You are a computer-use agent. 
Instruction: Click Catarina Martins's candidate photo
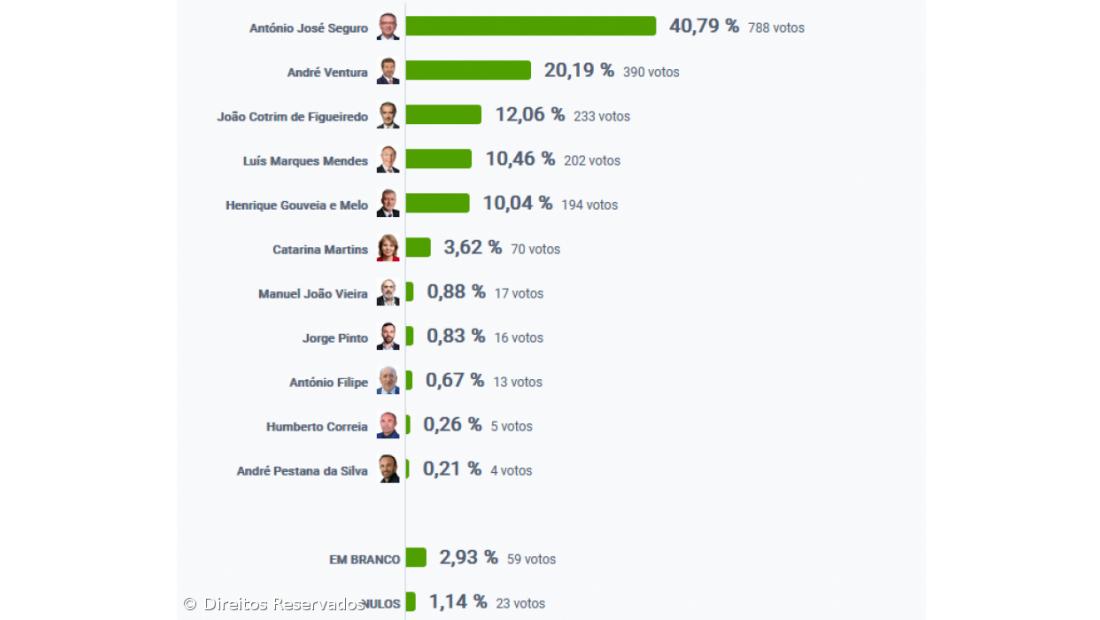388,248
